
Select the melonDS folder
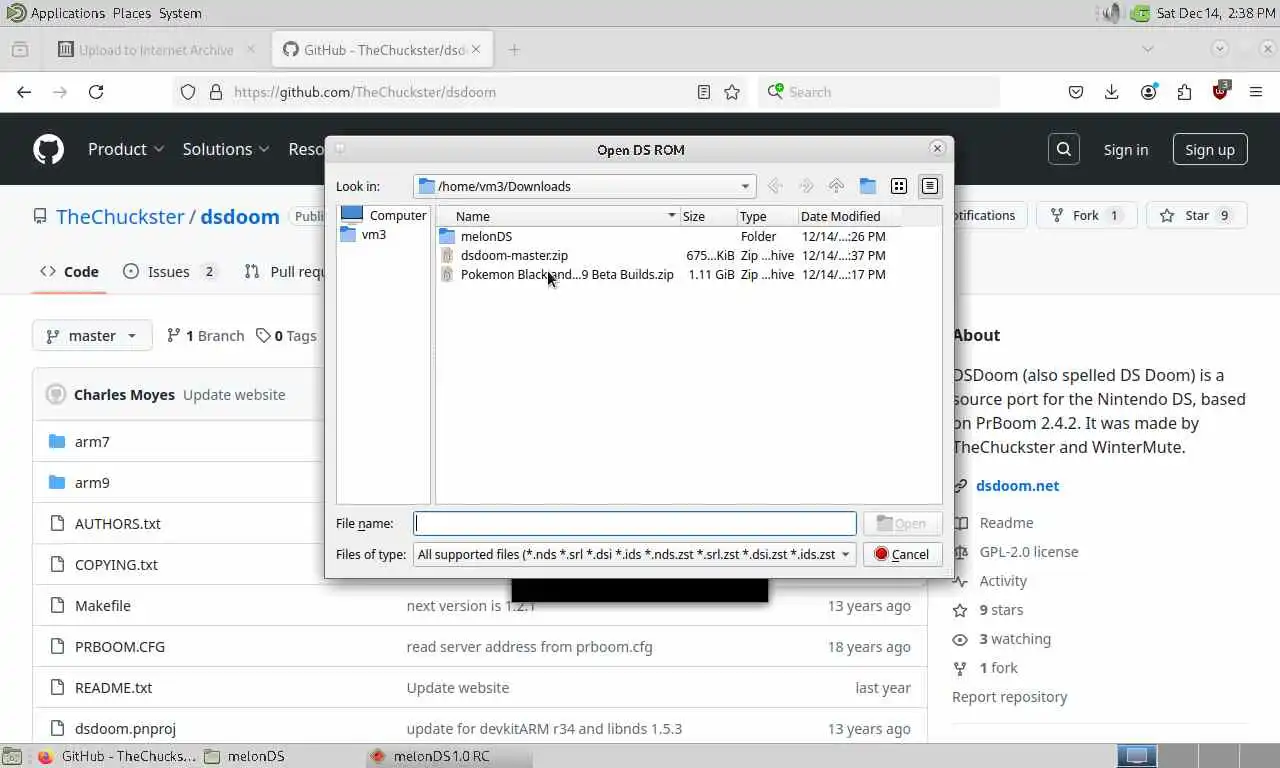coord(486,236)
